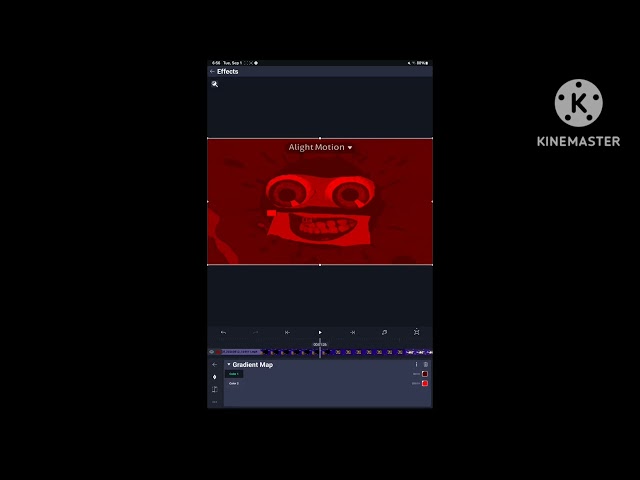This screenshot has height=480, width=640.
Task: Tap the date in the status bar
Action: click(232, 63)
